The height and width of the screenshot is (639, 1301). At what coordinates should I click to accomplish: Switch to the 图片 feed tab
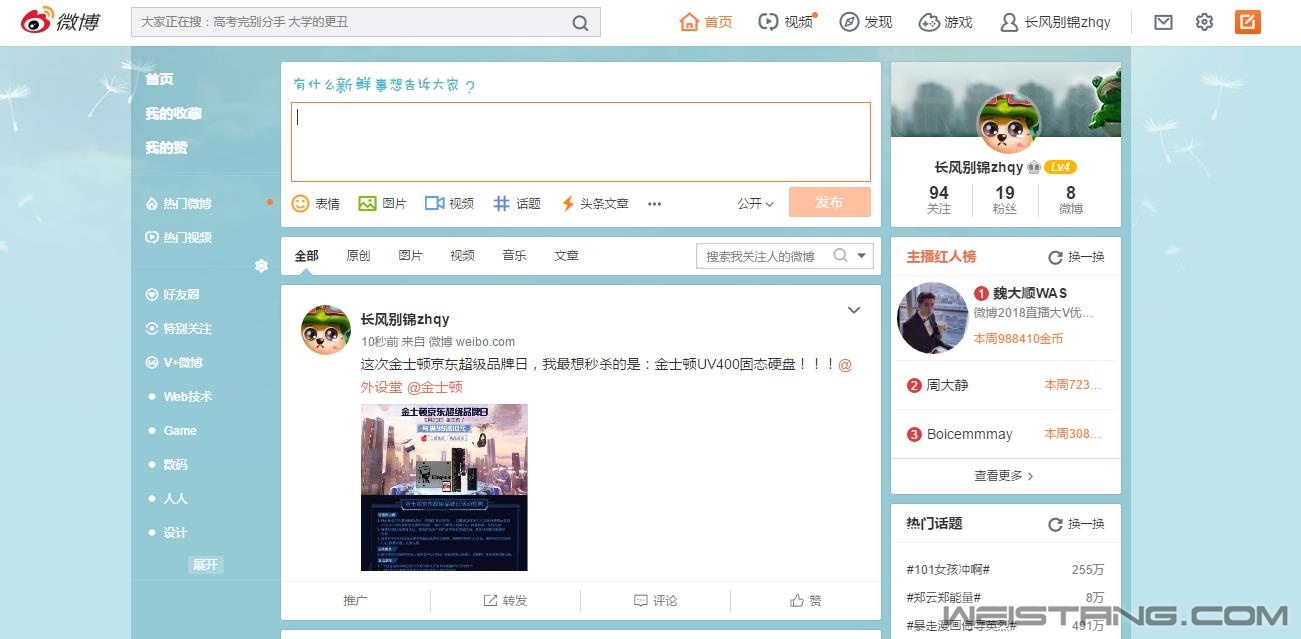point(410,256)
